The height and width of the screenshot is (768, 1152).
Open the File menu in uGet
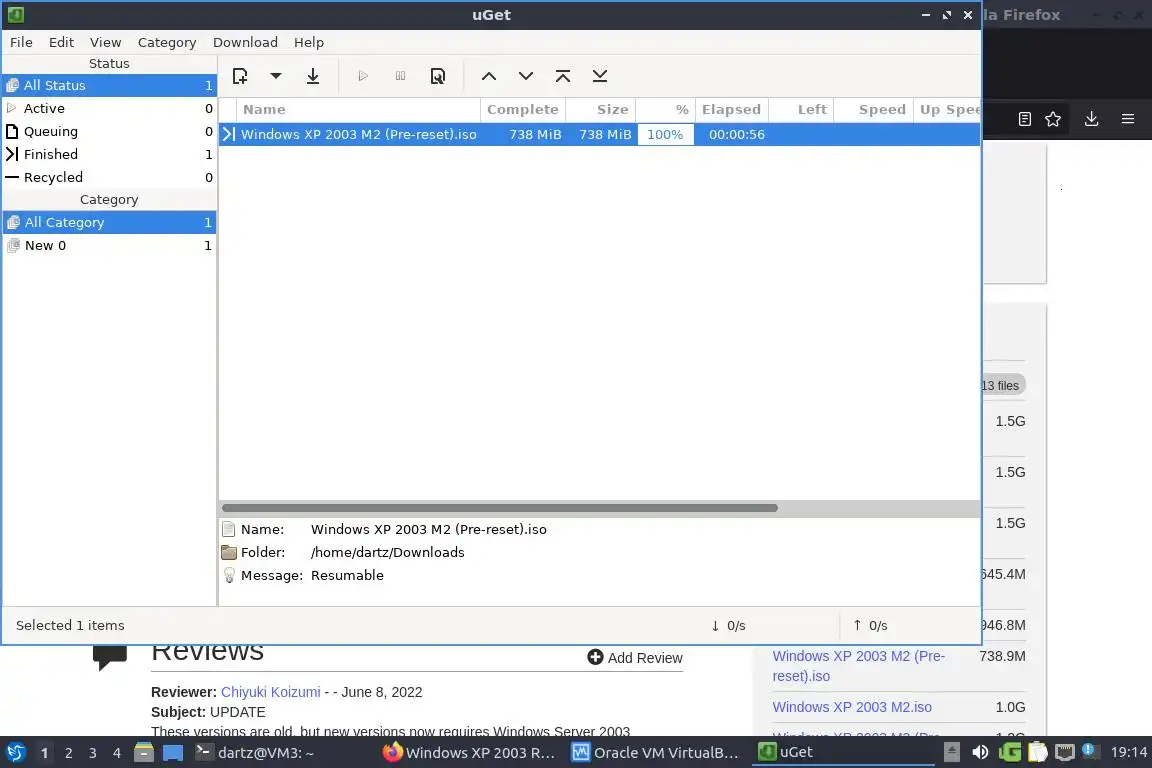(21, 43)
